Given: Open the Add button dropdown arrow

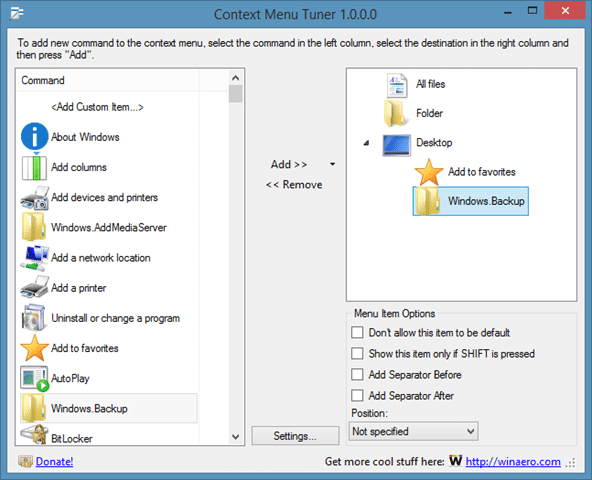Looking at the screenshot, I should tap(333, 164).
